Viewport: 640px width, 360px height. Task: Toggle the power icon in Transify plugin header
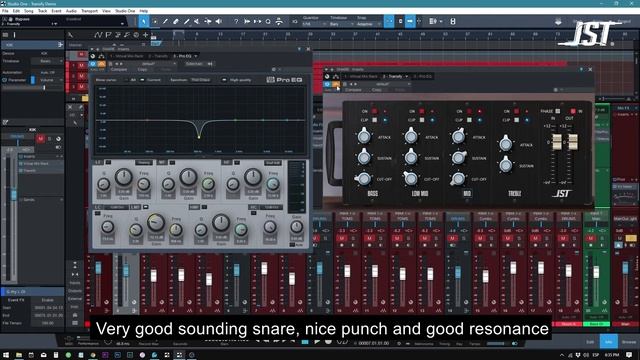(x=327, y=84)
